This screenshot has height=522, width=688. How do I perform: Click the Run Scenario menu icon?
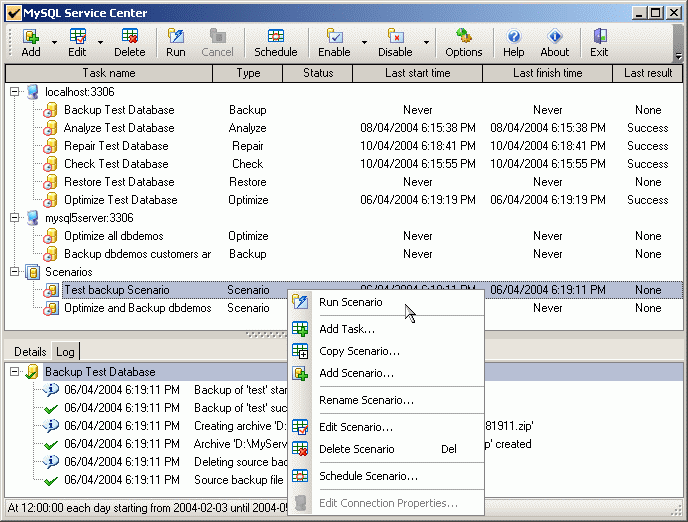(300, 302)
